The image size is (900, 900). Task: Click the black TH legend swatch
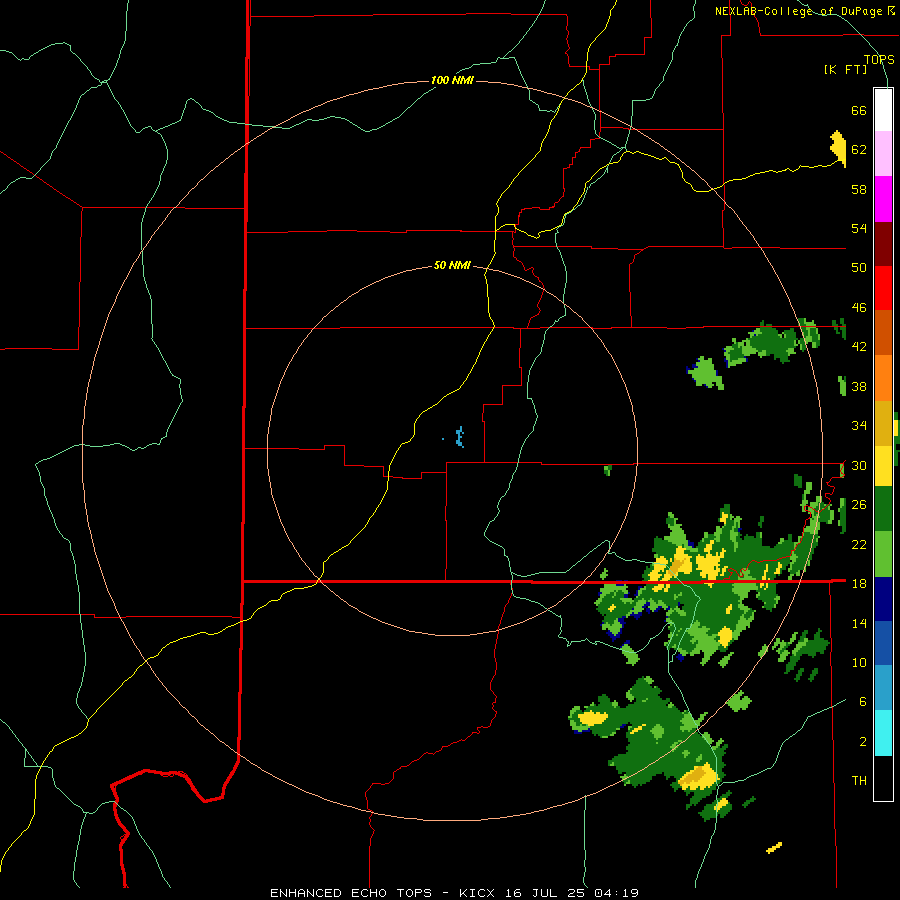pos(883,778)
